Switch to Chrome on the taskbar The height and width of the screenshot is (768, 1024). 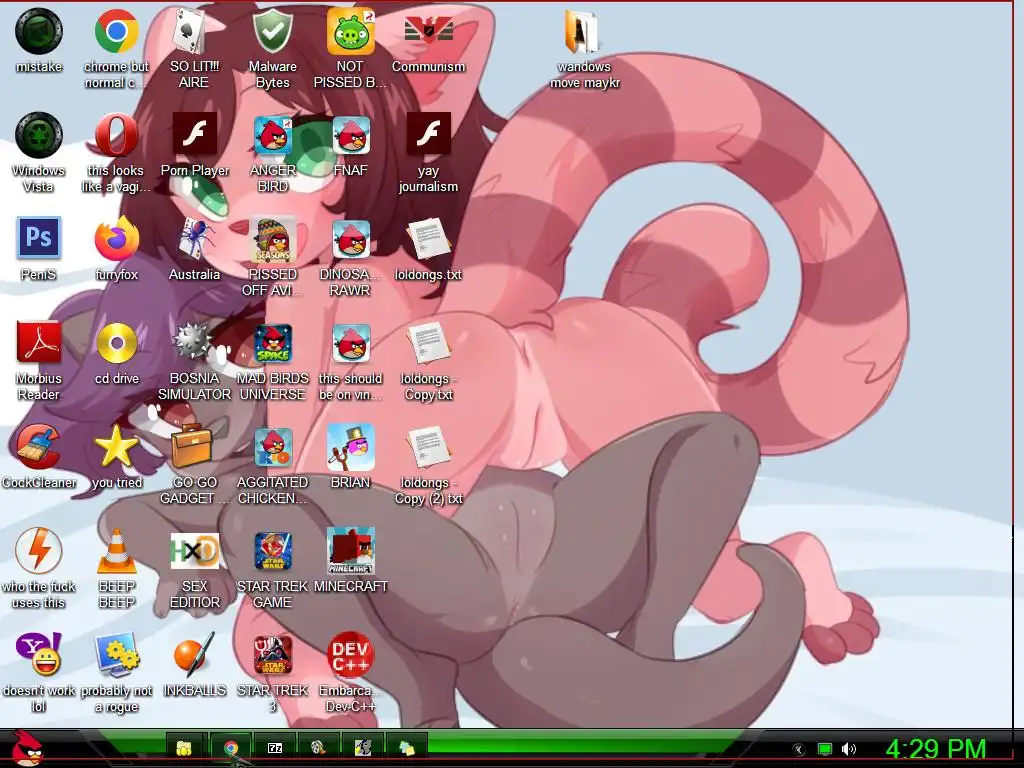(x=231, y=748)
